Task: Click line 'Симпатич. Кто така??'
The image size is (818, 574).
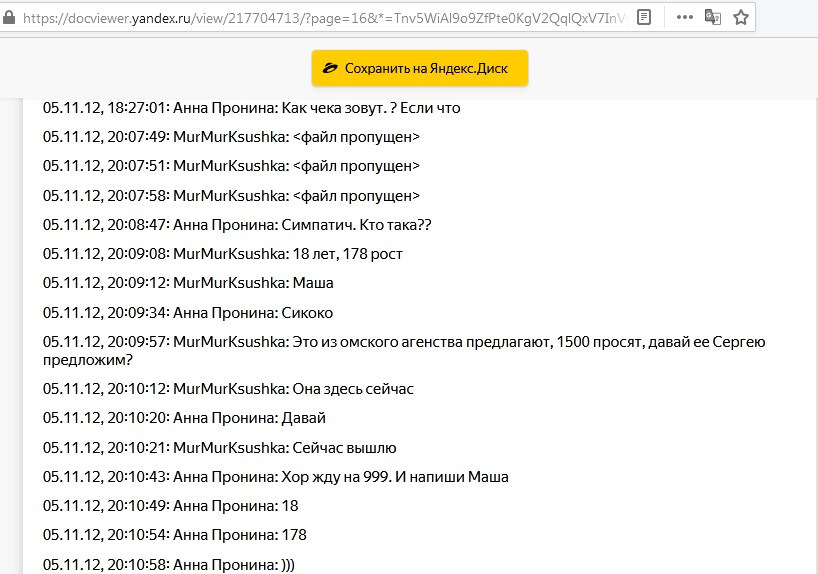Action: tap(237, 225)
